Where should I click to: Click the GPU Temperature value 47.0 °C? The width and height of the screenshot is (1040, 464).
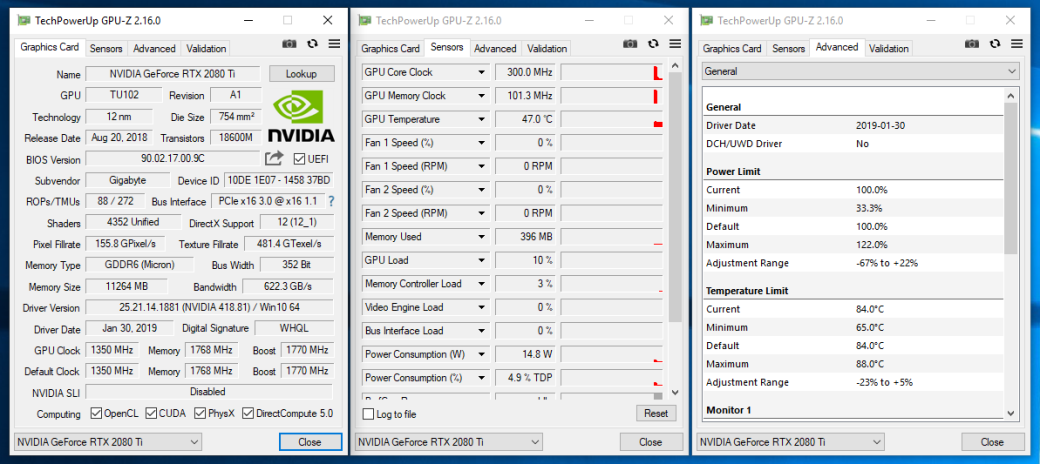coord(525,119)
